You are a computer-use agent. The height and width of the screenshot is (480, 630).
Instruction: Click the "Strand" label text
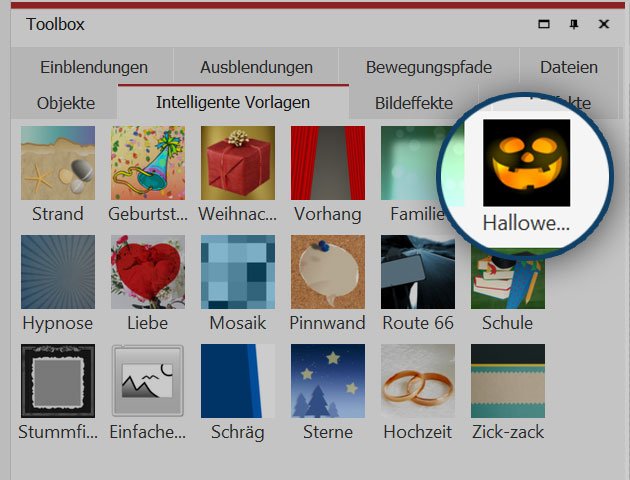(58, 214)
